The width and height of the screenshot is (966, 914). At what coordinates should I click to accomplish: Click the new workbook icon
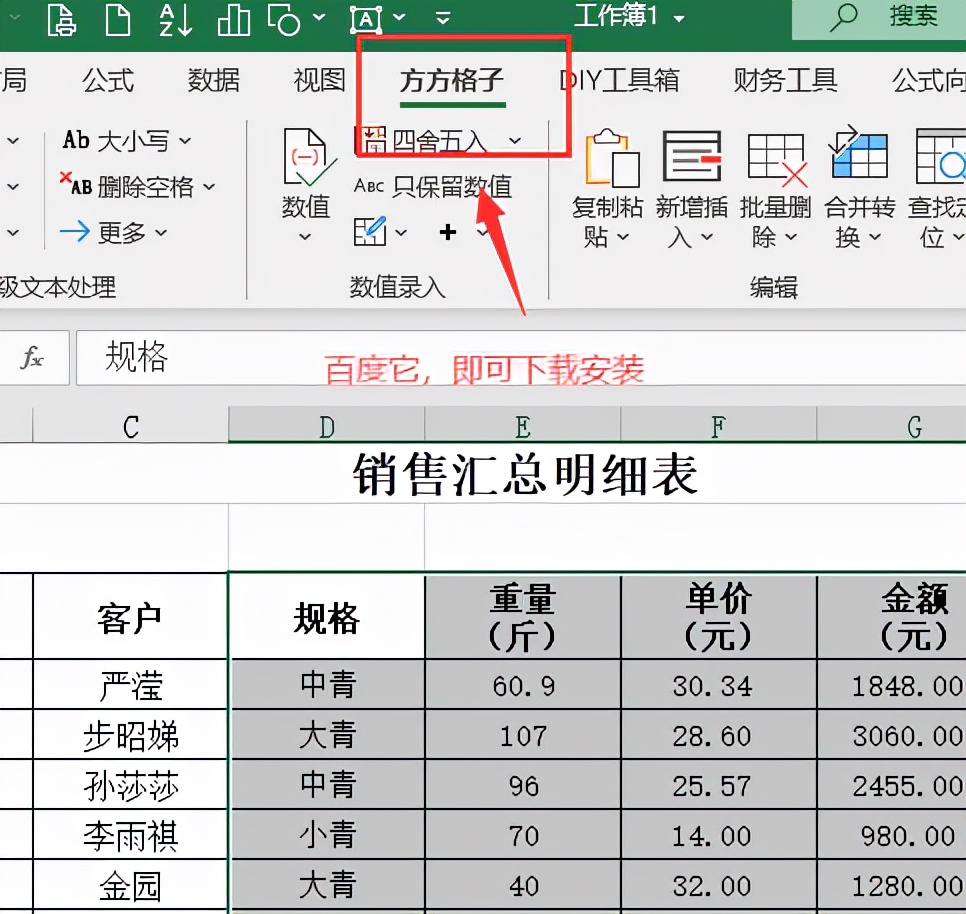point(118,18)
